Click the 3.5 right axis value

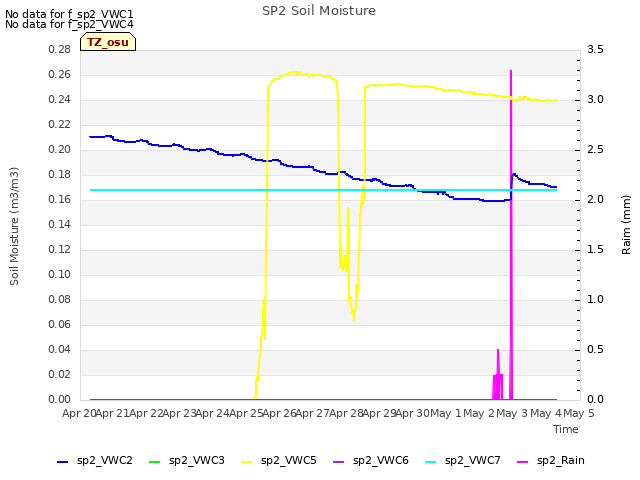(x=596, y=50)
